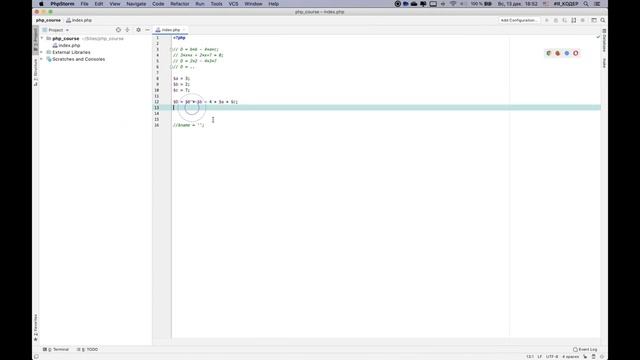Viewport: 640px width, 360px height.
Task: Open the Run menu
Action: click(200, 4)
